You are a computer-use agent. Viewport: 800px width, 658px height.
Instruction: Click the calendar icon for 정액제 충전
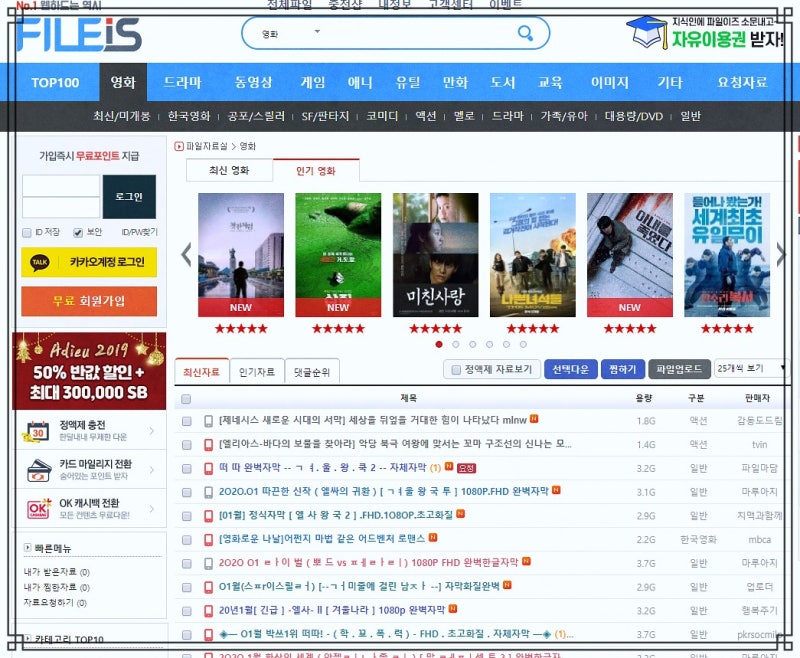click(x=38, y=431)
